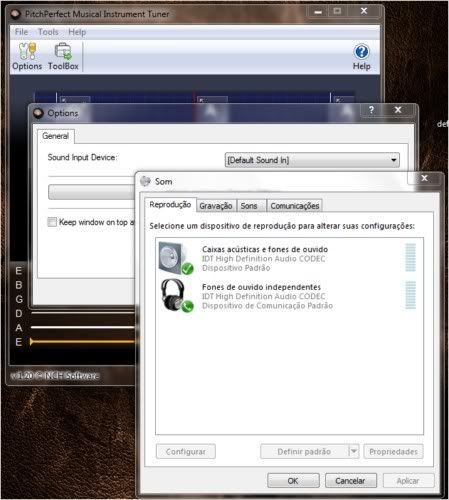Select the headphones icon for Fones de ouvido
Screen dimensions: 449x500
pos(176,296)
